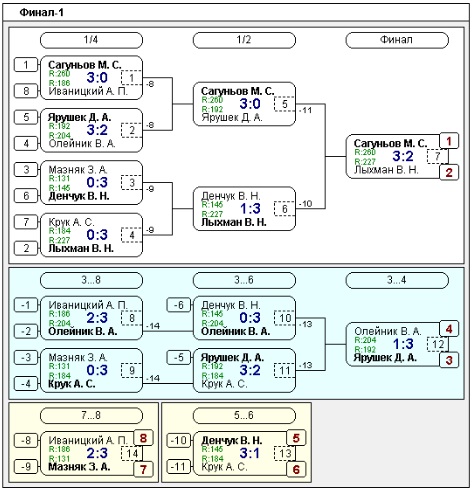
Task: Open the Финал round header
Action: point(397,40)
